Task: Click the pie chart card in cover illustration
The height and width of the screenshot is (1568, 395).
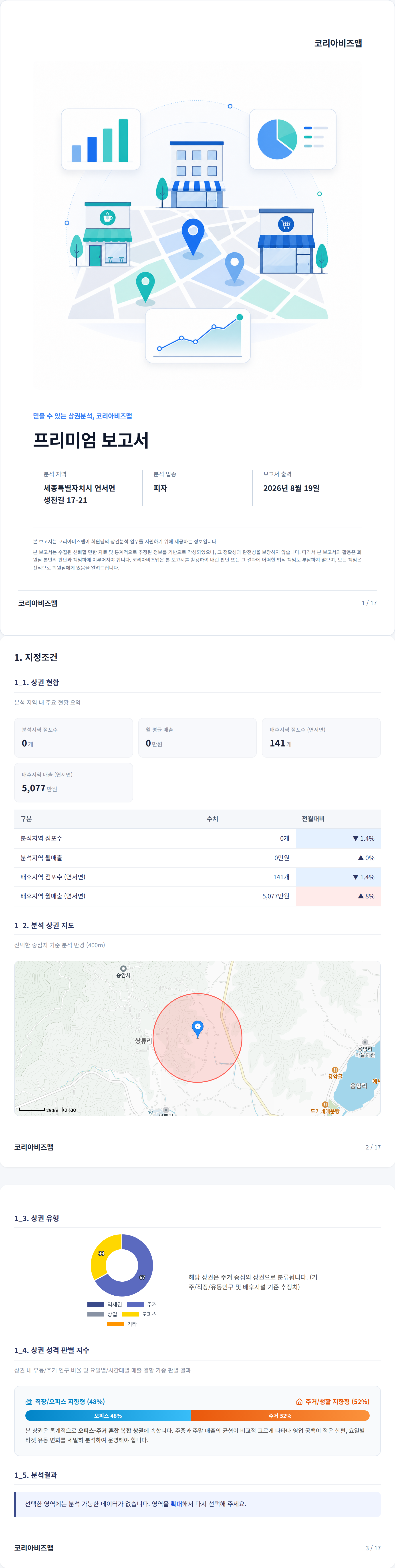Action: tap(293, 139)
